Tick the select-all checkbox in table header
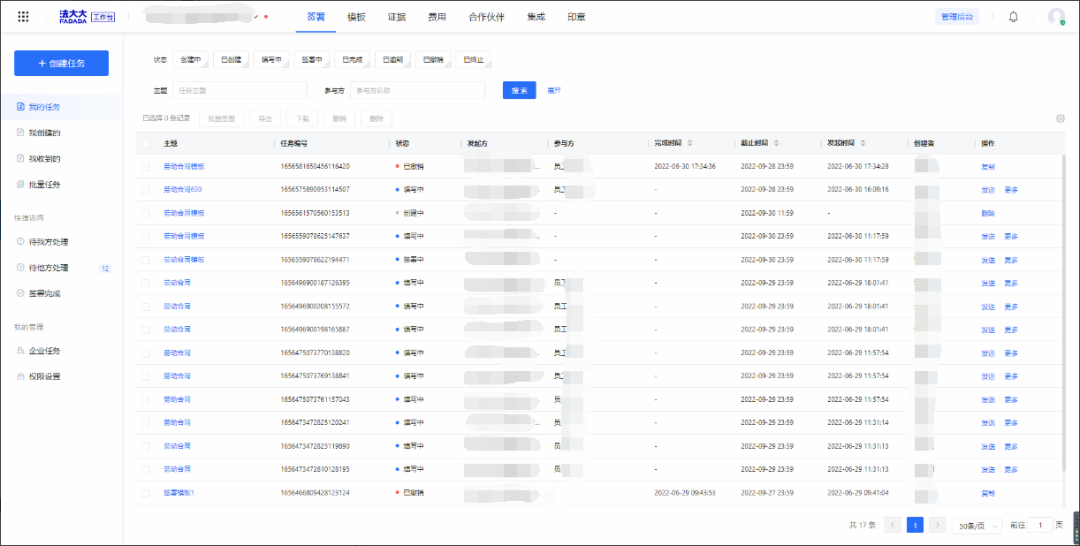The image size is (1080, 546). [145, 144]
